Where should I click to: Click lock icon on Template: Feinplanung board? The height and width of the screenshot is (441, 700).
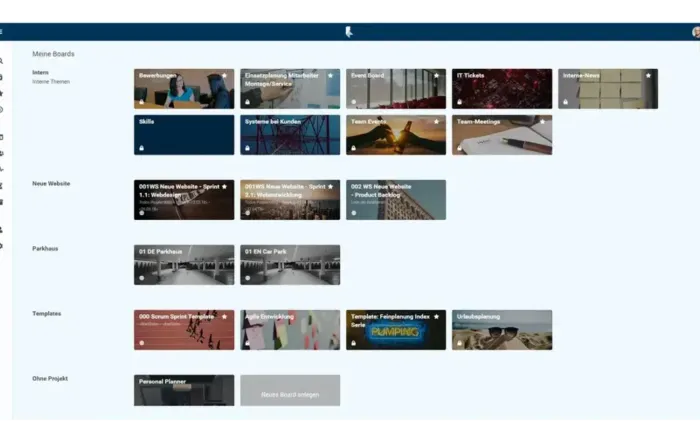click(x=354, y=343)
